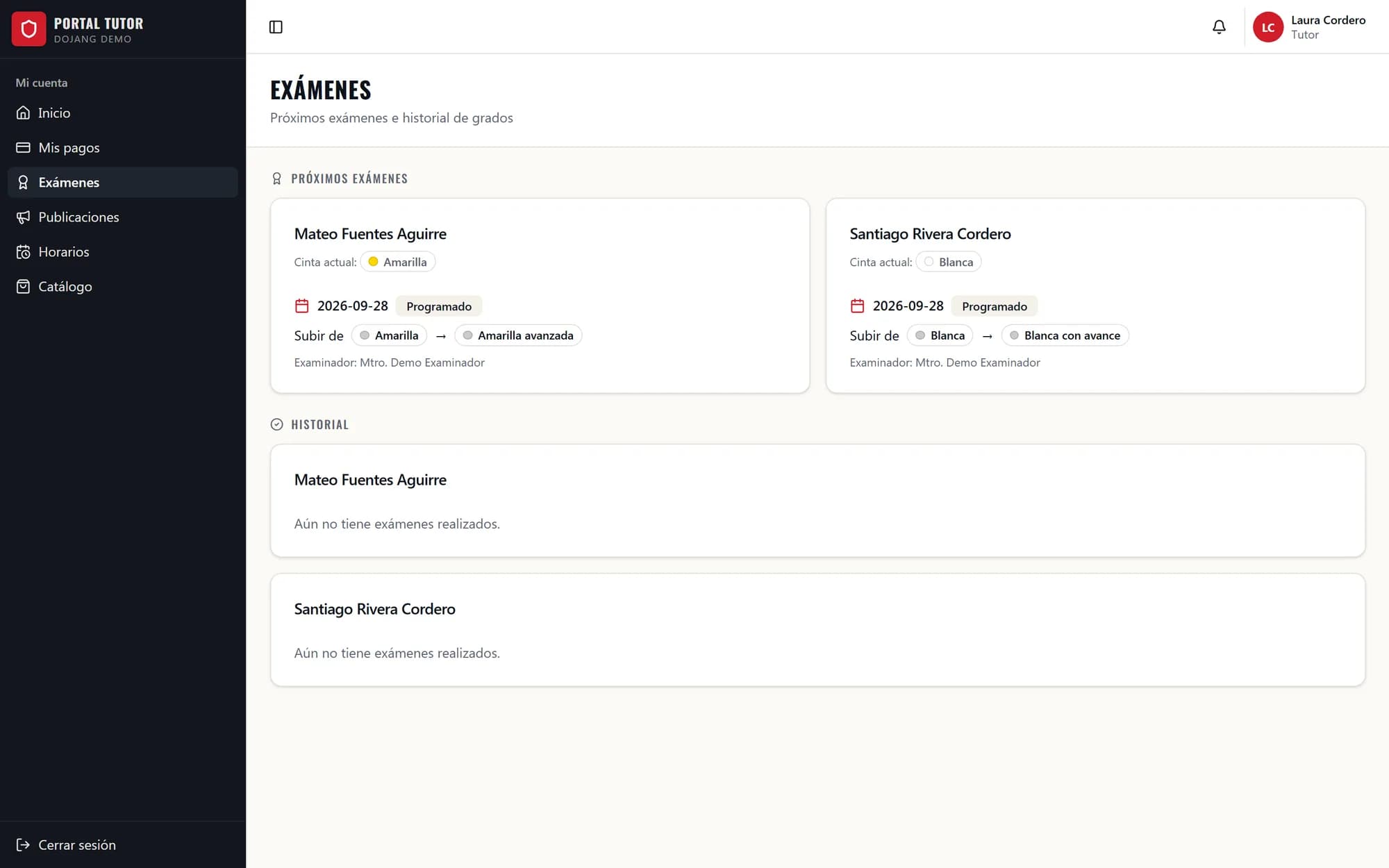
Task: Go to Inicio in the sidebar
Action: 123,112
